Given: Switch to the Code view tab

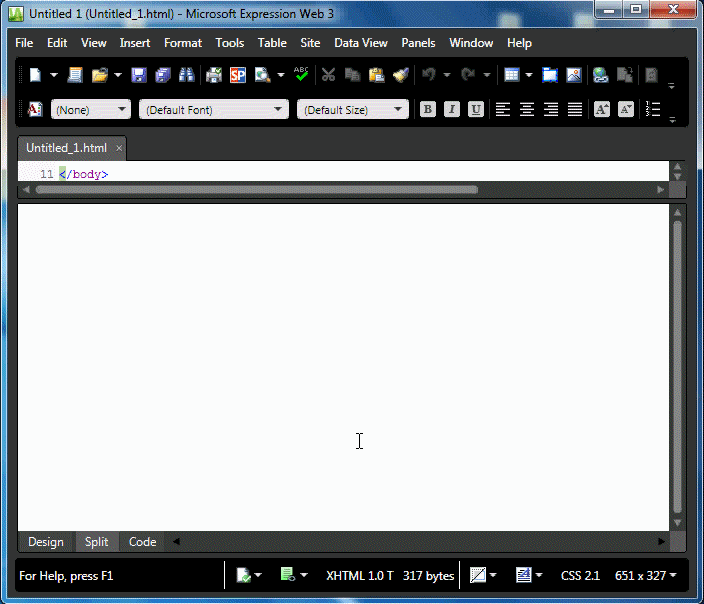Looking at the screenshot, I should [143, 542].
